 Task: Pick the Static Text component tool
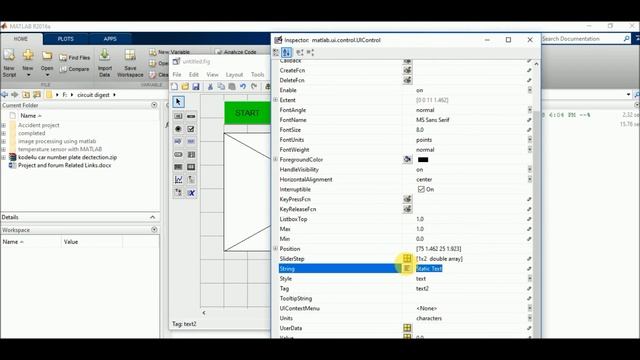coord(191,142)
